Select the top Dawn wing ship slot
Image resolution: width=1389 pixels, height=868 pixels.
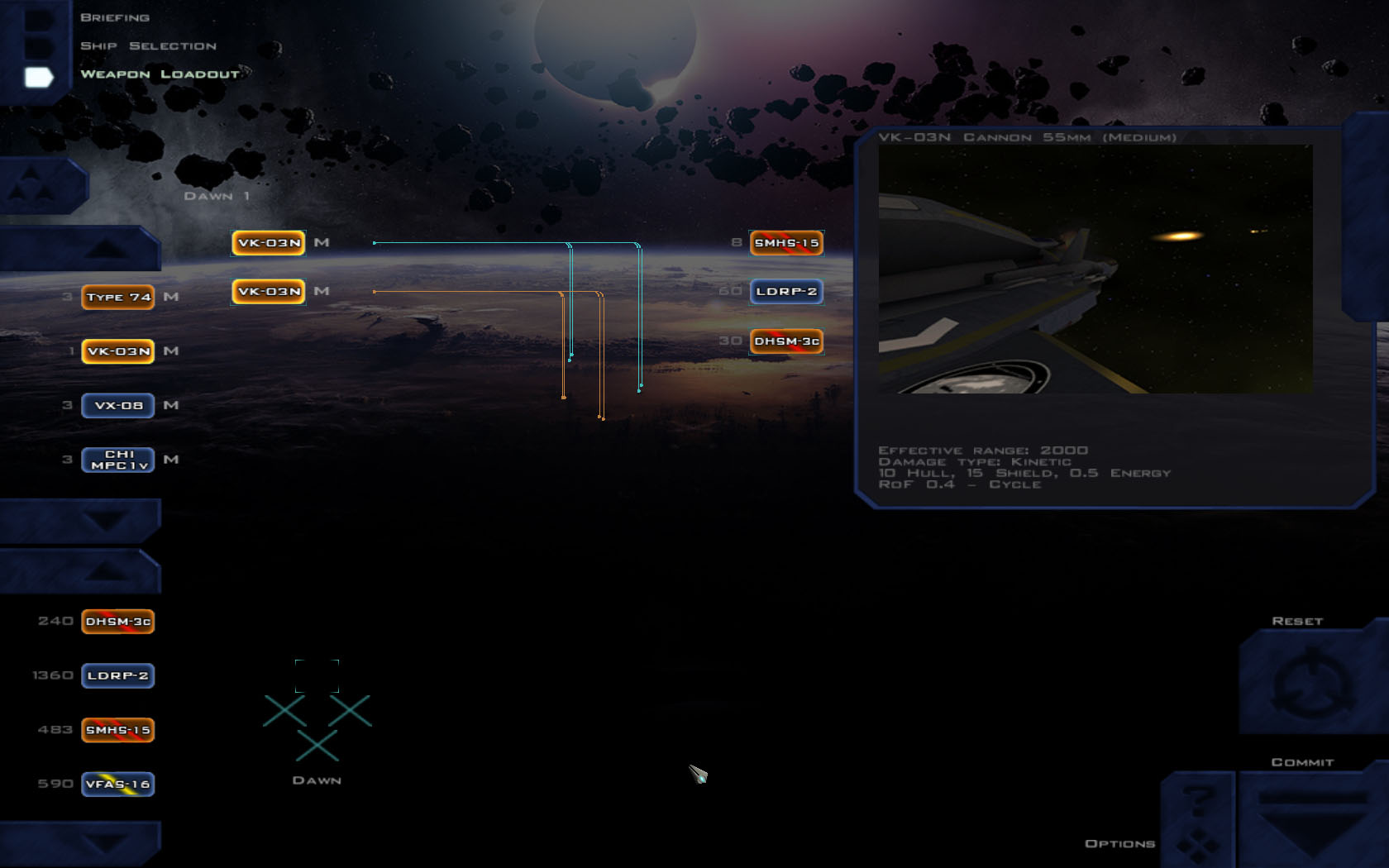pos(317,676)
